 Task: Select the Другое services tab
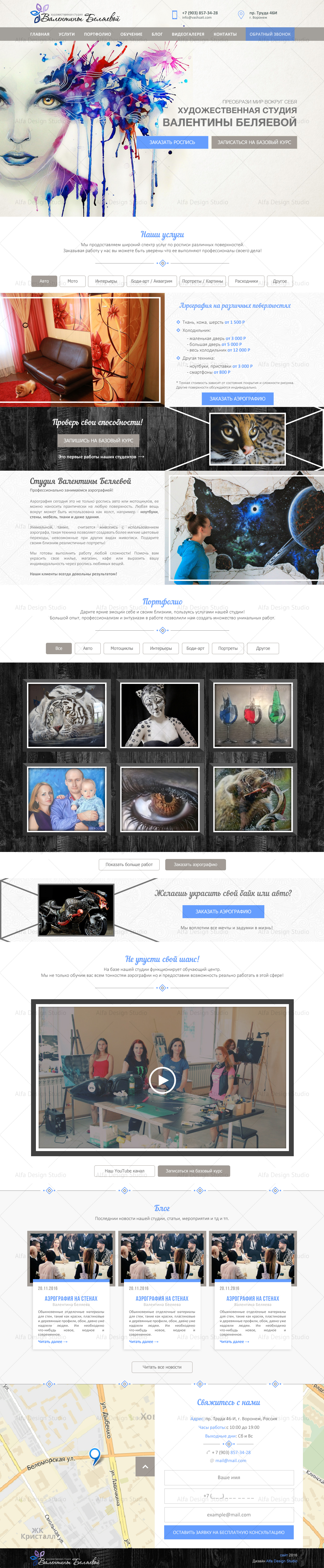pos(280,281)
